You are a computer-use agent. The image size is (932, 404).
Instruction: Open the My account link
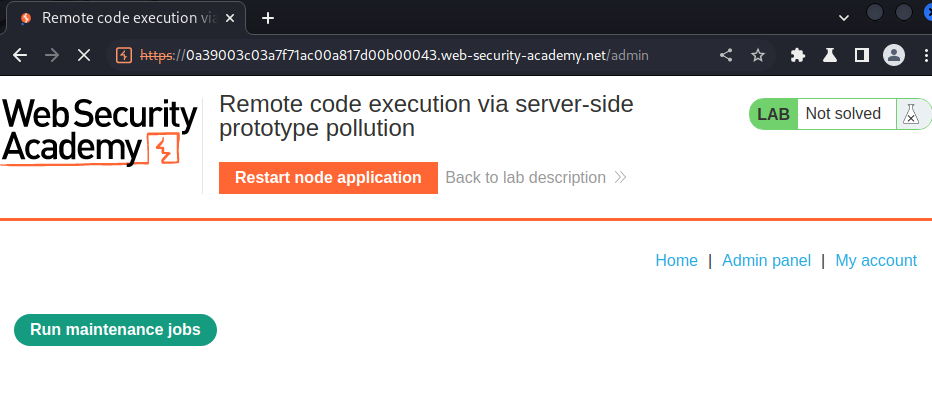[876, 260]
